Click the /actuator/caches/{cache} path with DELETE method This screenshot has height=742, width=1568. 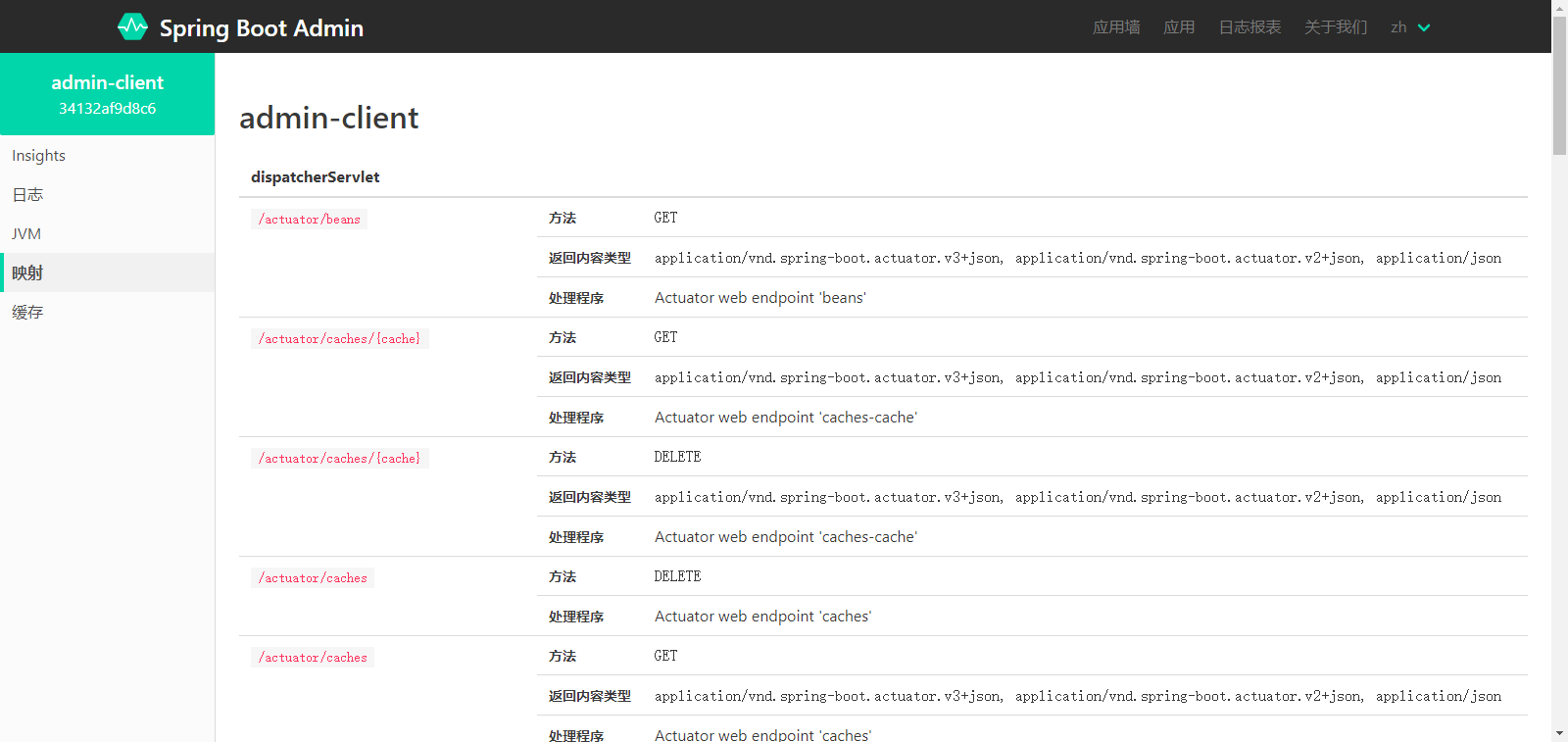click(x=339, y=458)
